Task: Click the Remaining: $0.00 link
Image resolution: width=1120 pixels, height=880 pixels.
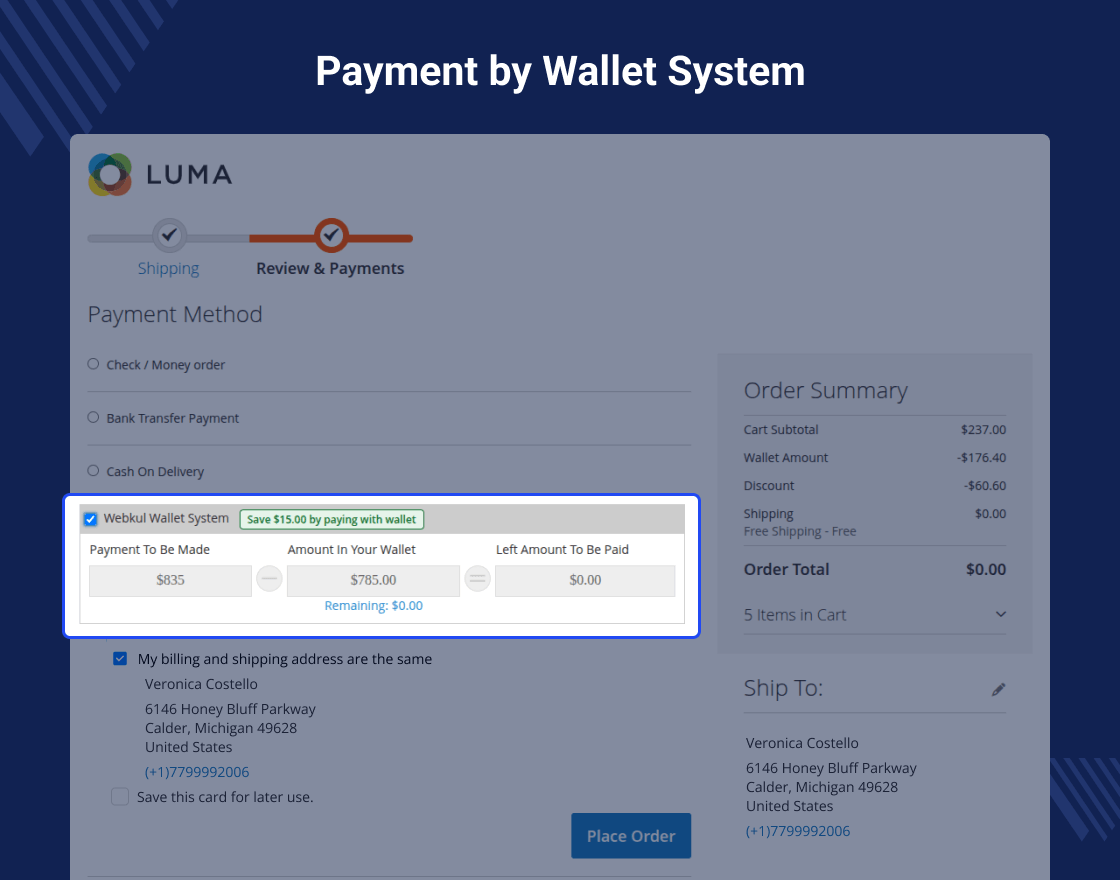Action: (x=374, y=606)
